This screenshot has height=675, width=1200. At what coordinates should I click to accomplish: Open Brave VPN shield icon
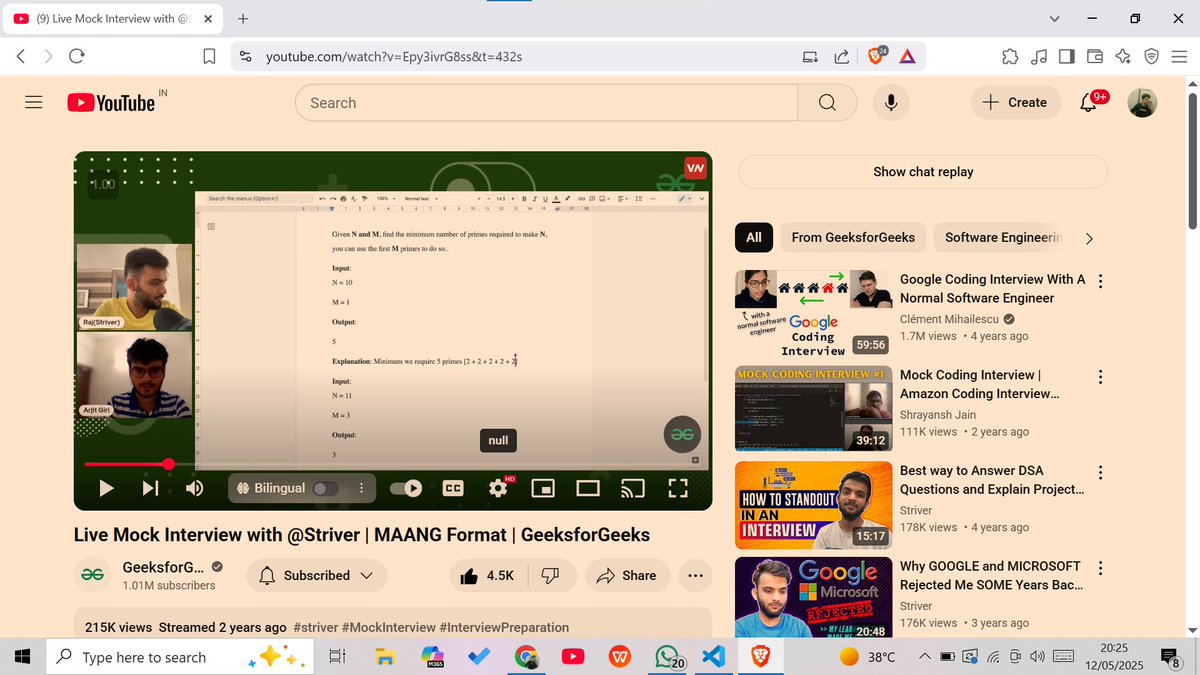coord(1151,57)
